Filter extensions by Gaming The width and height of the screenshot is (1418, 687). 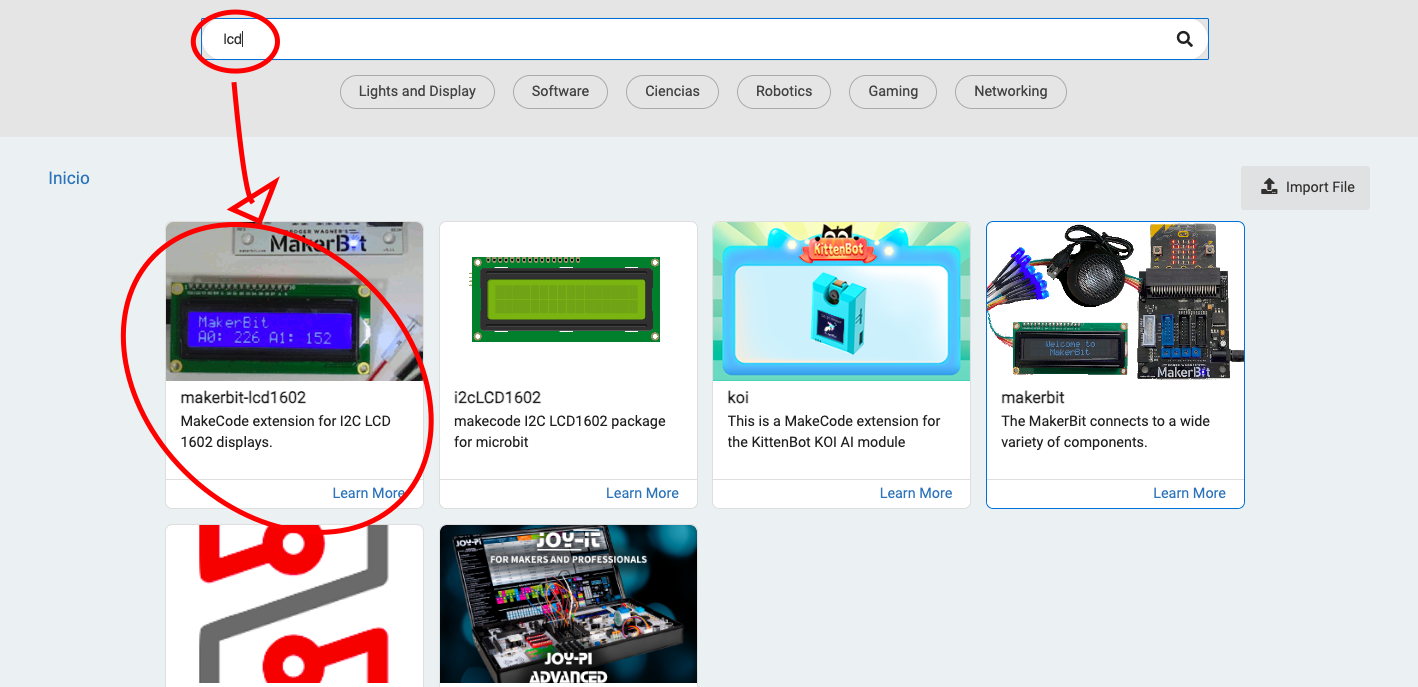(x=892, y=91)
